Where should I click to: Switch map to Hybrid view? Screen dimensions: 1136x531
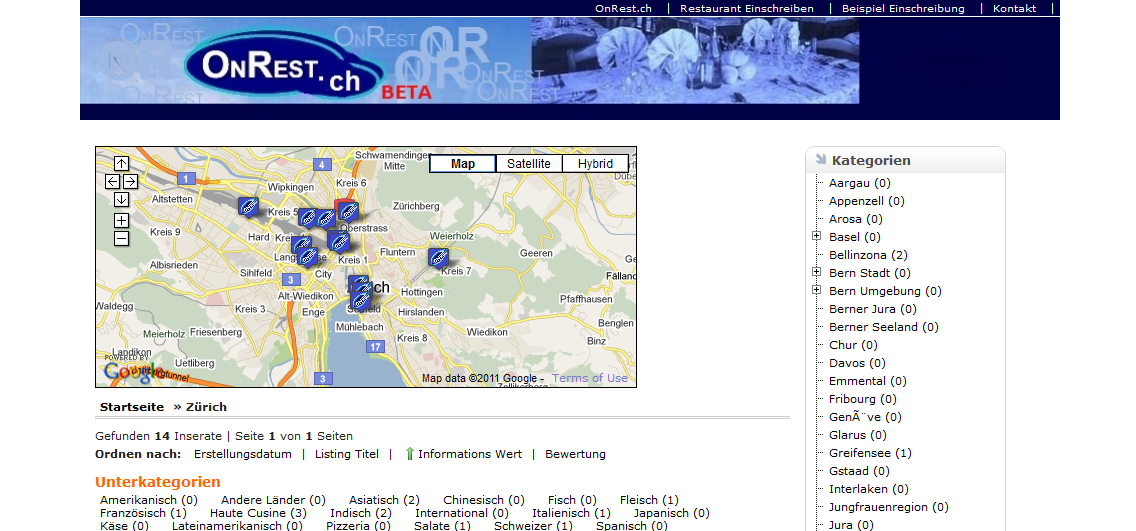click(x=595, y=164)
